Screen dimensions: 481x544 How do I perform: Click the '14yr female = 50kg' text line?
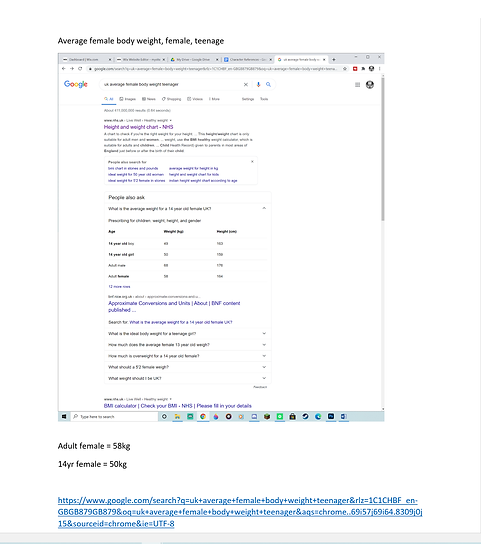92,464
